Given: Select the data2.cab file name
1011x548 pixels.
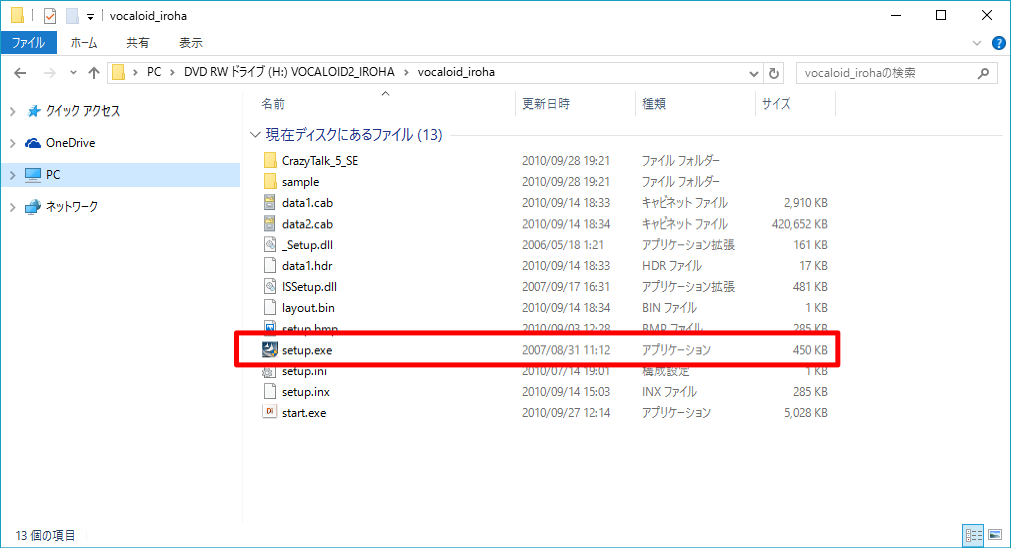Looking at the screenshot, I should click(307, 224).
